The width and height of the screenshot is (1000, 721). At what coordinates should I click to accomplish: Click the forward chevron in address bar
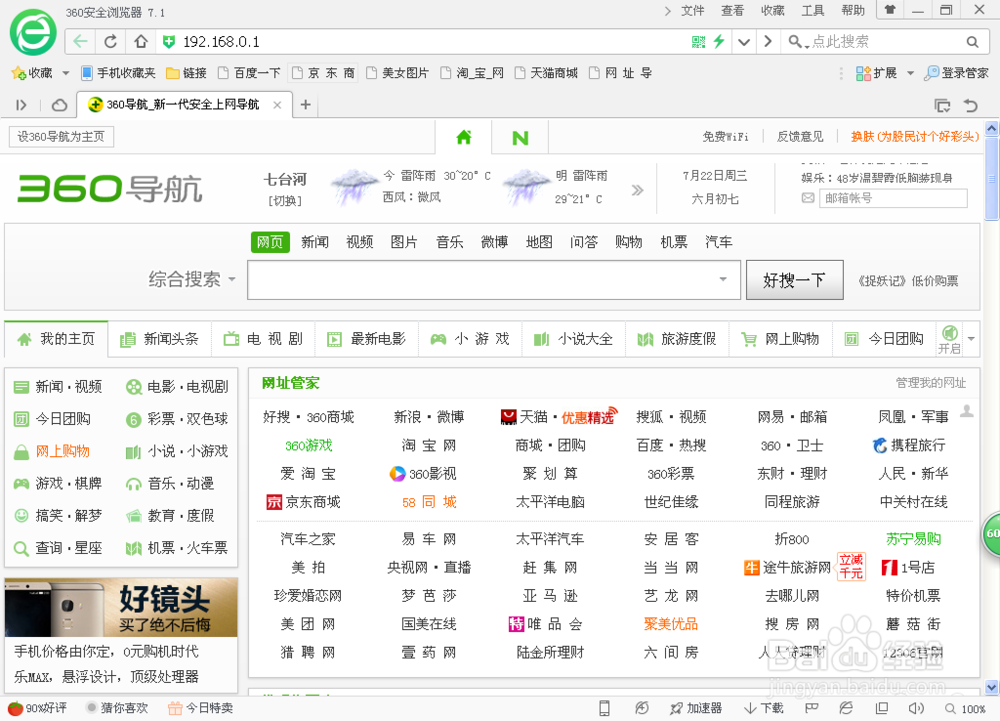point(768,41)
